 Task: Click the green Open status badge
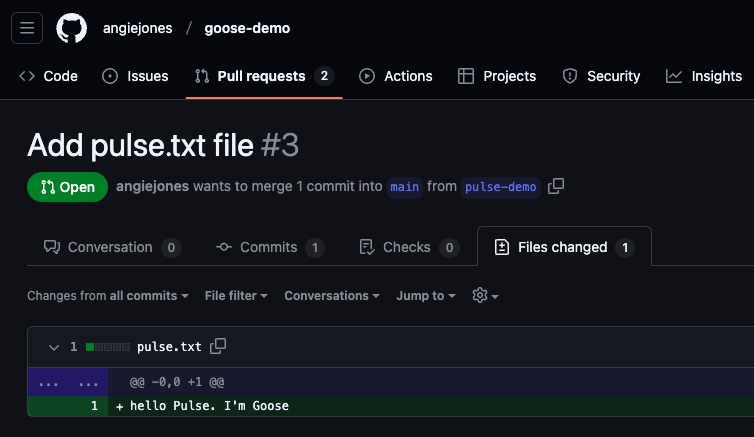click(67, 187)
